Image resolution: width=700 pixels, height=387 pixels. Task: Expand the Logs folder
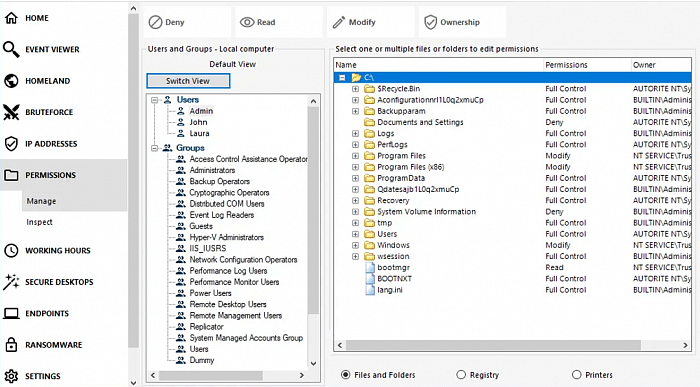355,133
